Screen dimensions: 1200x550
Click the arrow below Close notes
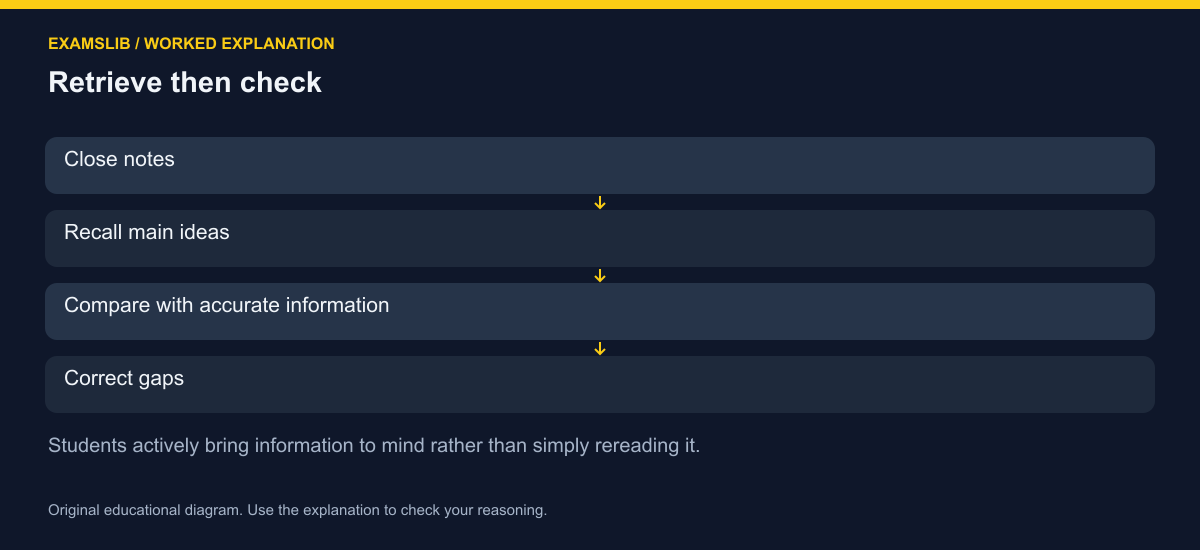coord(600,203)
